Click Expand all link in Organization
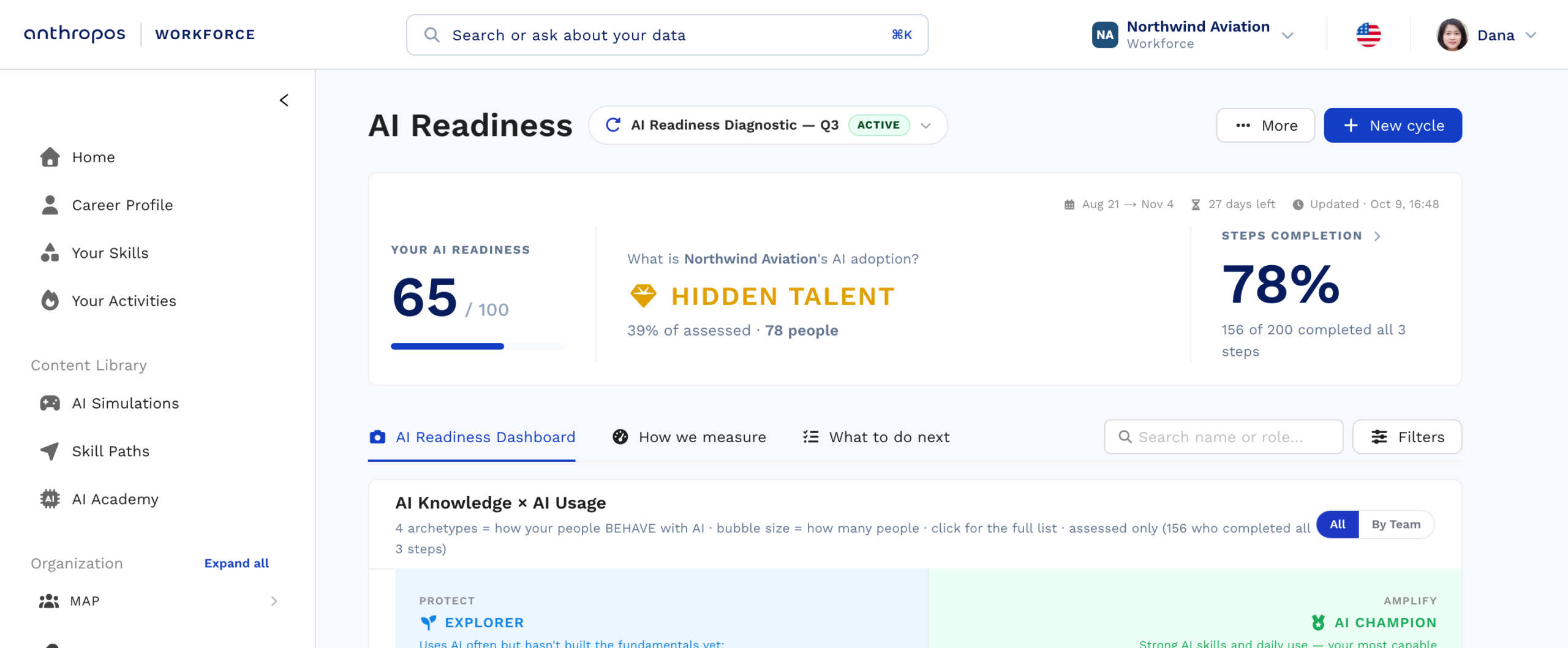This screenshot has height=648, width=1568. (x=236, y=563)
